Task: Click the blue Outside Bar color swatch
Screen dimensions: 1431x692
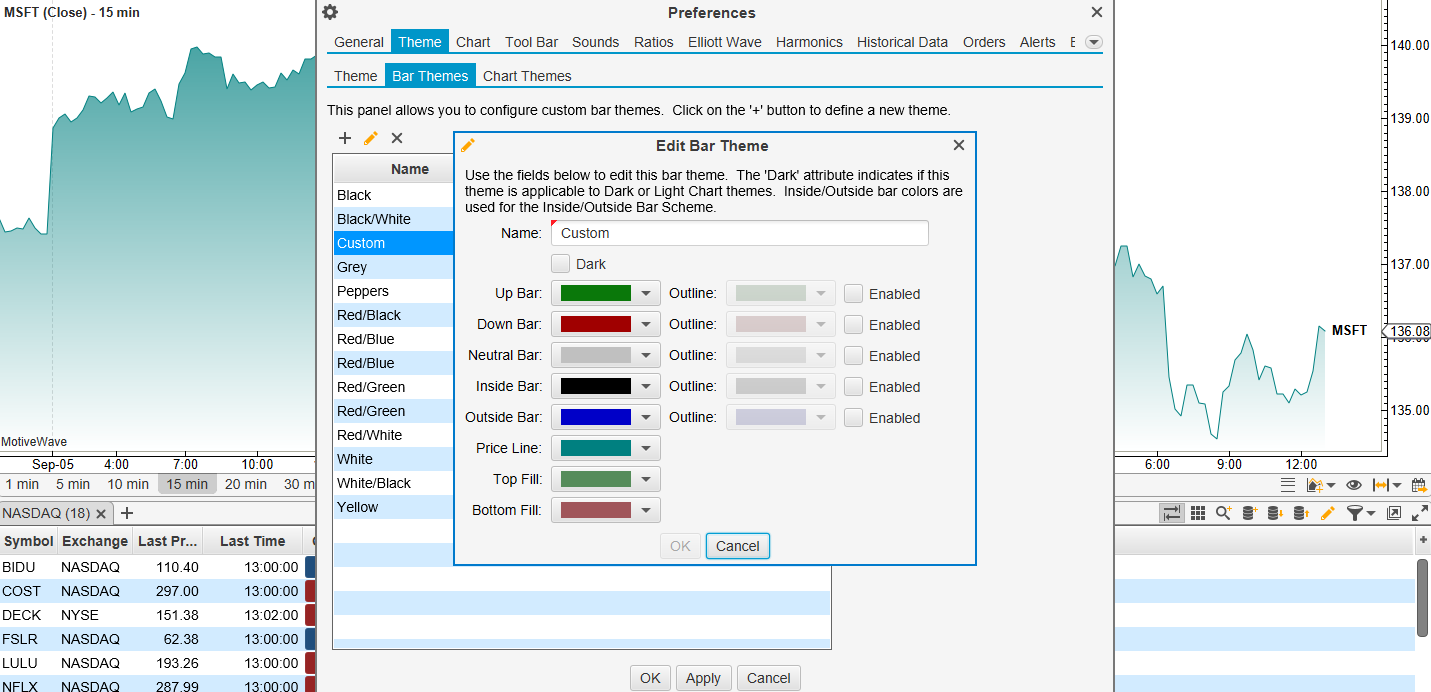Action: pyautogui.click(x=596, y=417)
